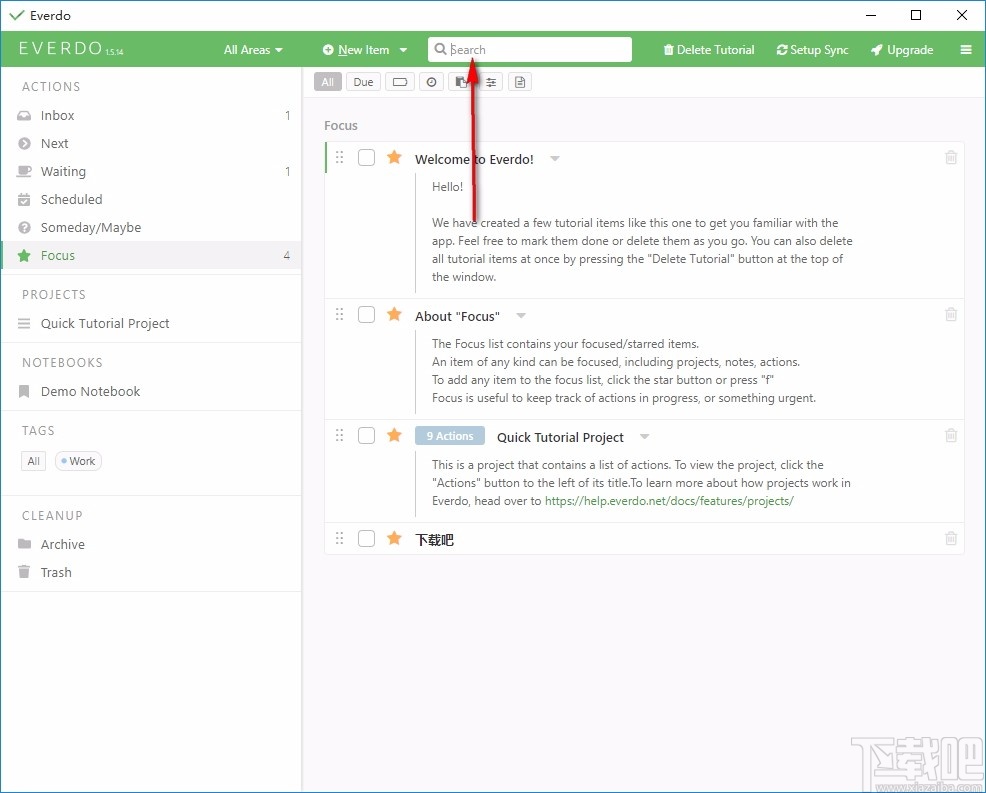Screen dimensions: 986x793
Task: Unstar the About "Focus" item
Action: tap(394, 314)
